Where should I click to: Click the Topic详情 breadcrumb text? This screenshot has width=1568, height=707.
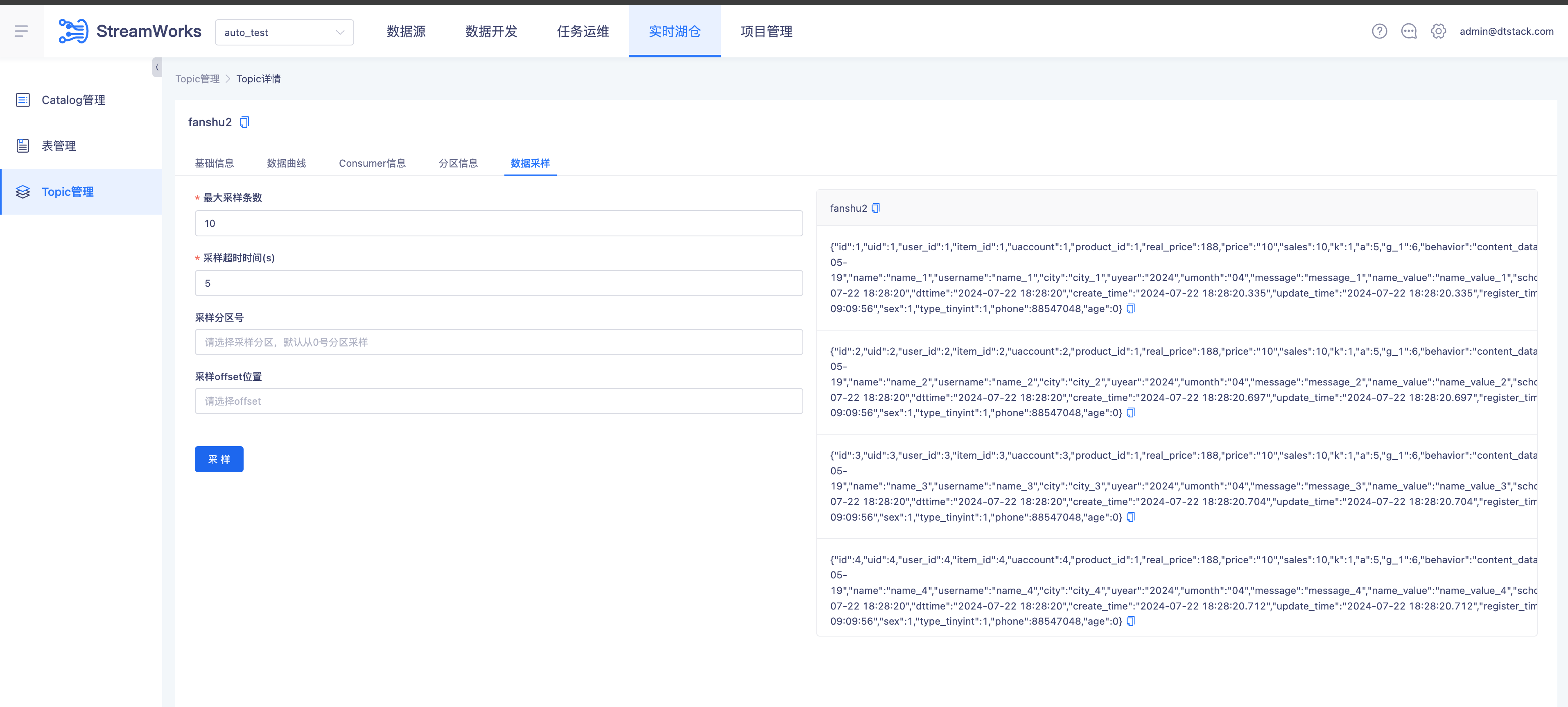[258, 79]
